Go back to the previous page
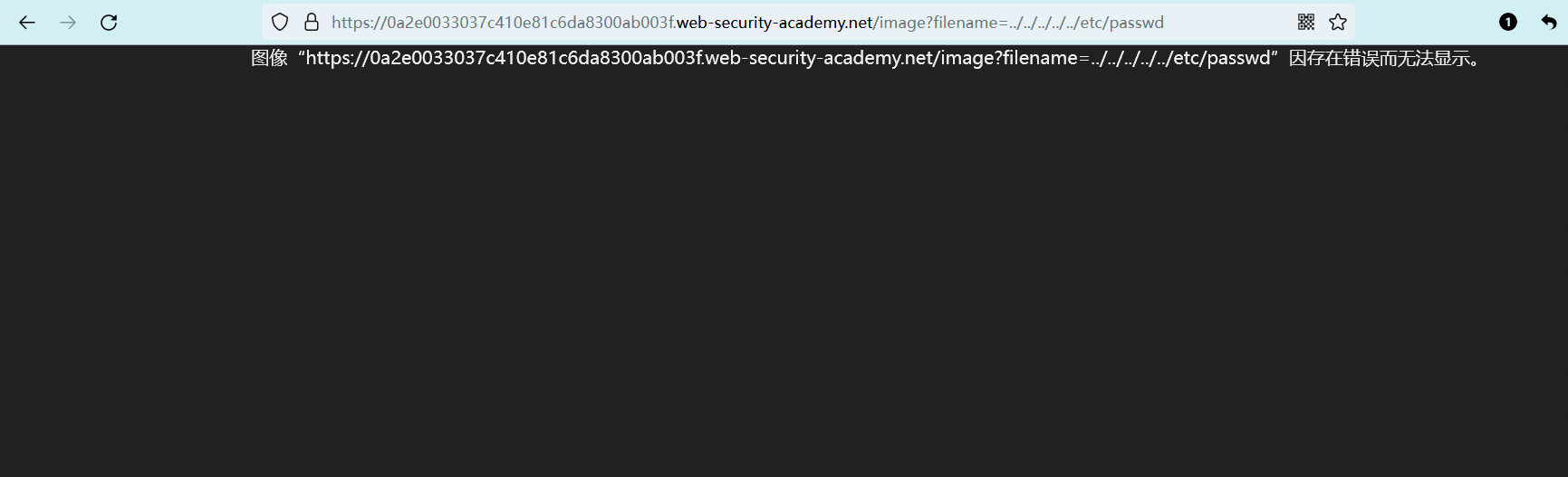The width and height of the screenshot is (1568, 477). pos(27,23)
